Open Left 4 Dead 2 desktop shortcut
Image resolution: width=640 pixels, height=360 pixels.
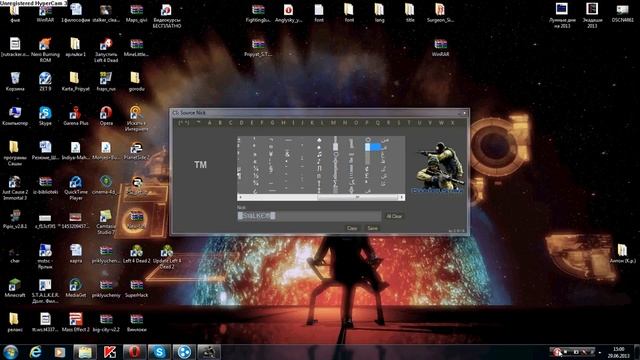(x=136, y=253)
